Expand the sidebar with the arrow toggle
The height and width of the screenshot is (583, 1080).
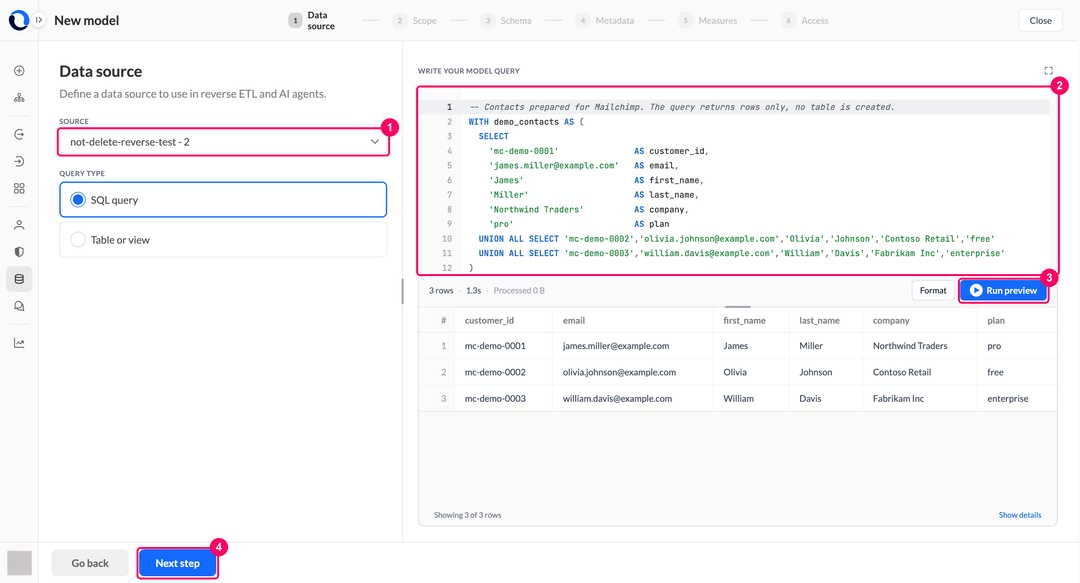(39, 20)
